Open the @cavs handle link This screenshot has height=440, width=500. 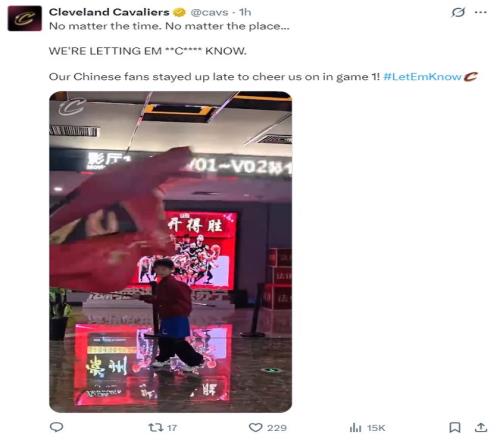[x=209, y=12]
